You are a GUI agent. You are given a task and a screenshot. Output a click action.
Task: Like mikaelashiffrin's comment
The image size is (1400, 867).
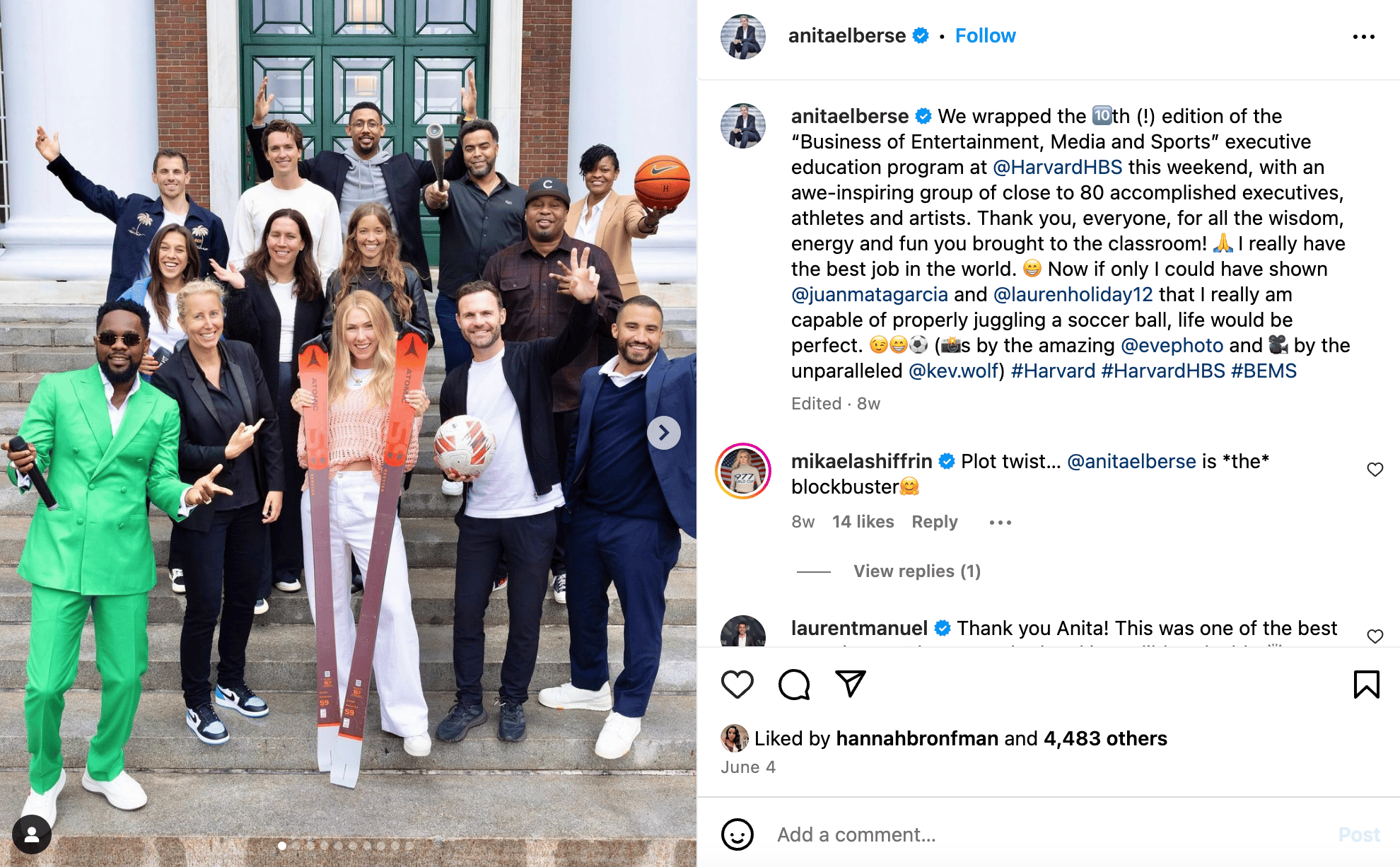[1375, 470]
